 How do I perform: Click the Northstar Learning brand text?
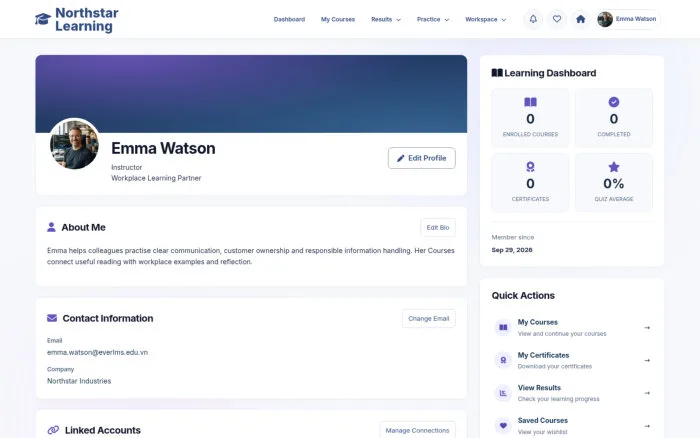pyautogui.click(x=87, y=19)
